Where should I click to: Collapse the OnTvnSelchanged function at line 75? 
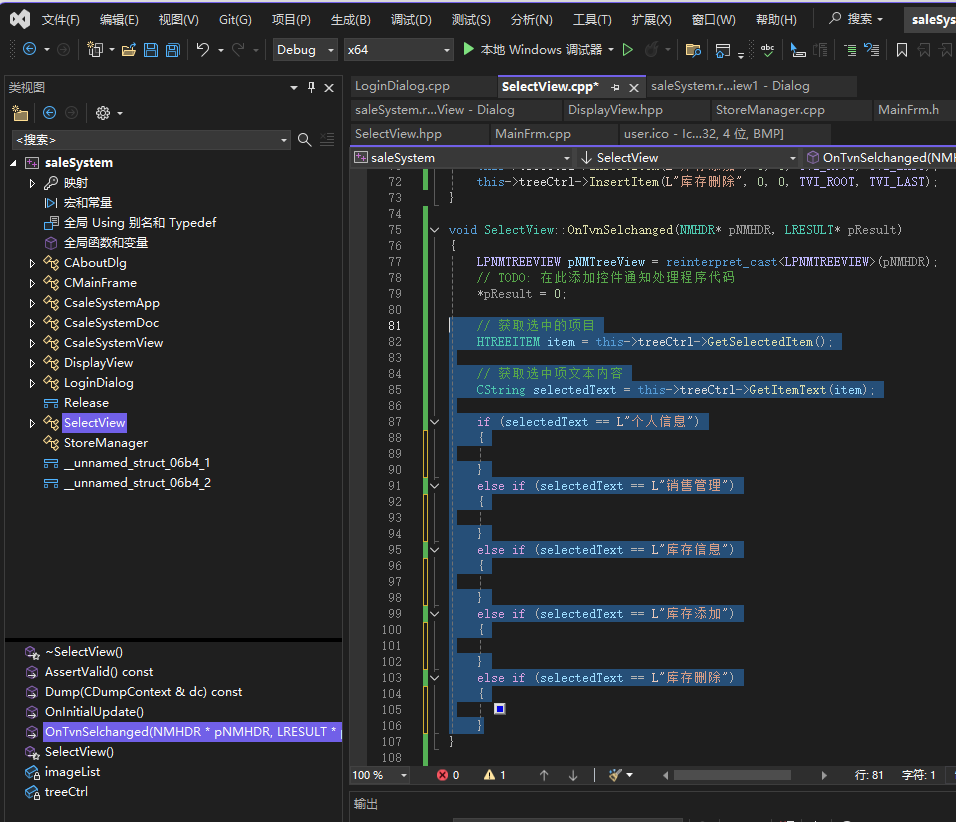coord(435,230)
